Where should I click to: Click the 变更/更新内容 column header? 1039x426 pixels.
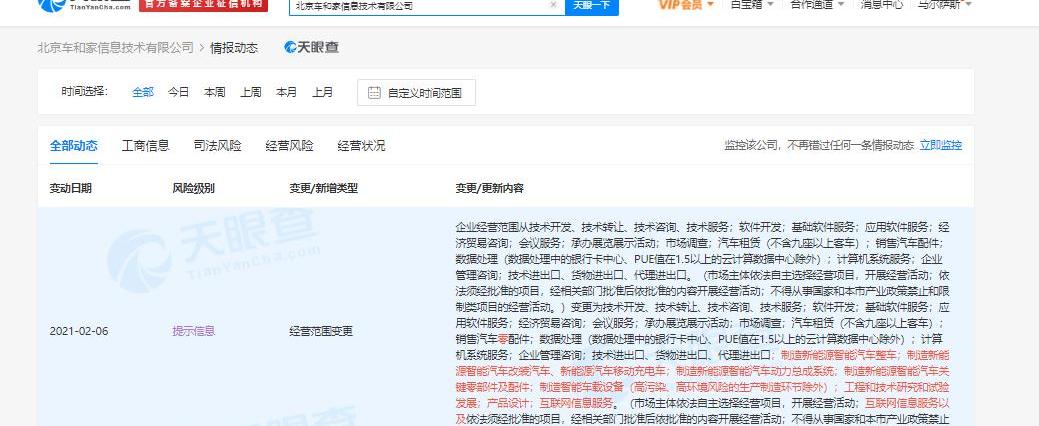tap(490, 188)
